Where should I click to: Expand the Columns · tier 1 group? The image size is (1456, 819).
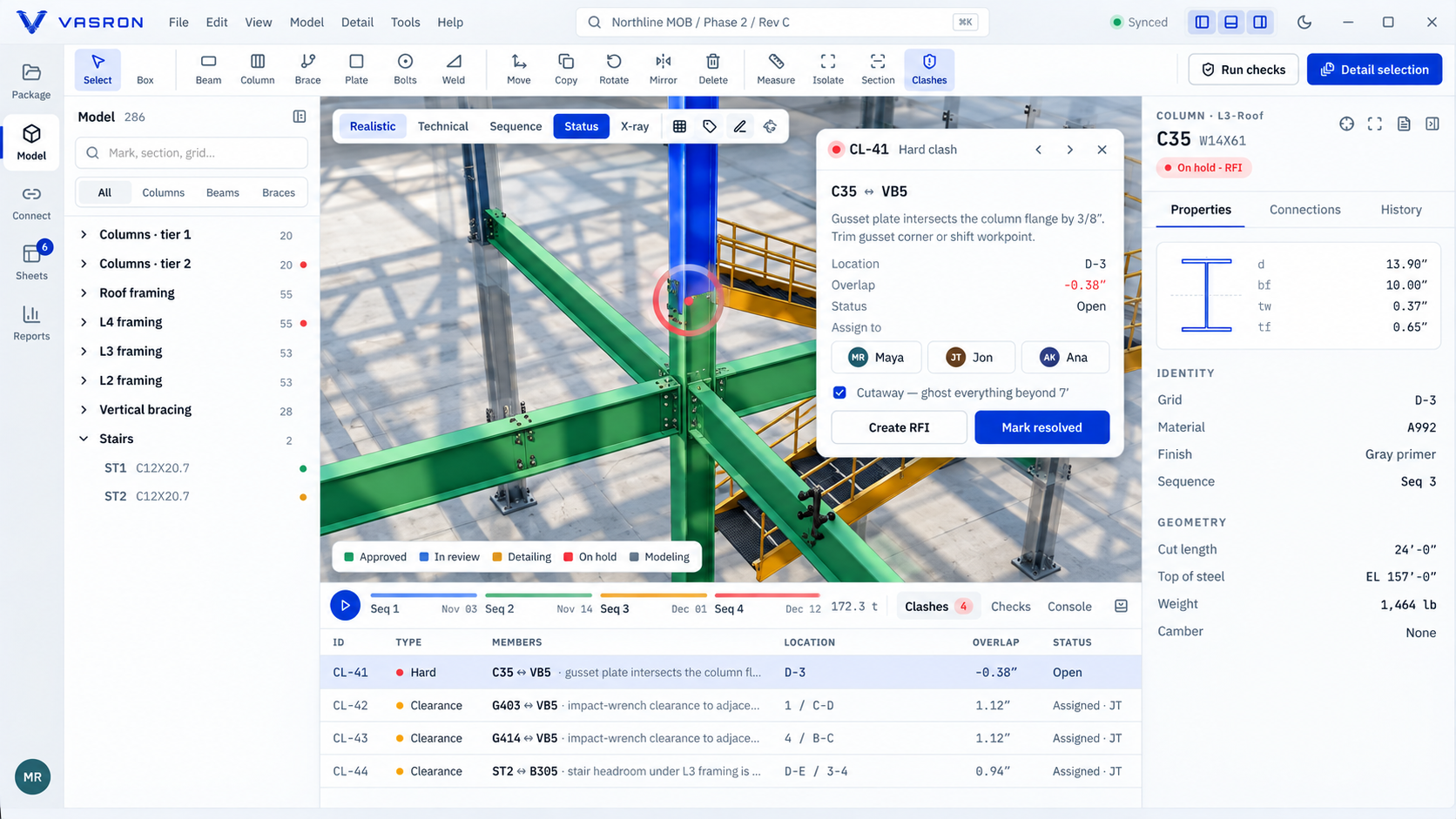(84, 234)
